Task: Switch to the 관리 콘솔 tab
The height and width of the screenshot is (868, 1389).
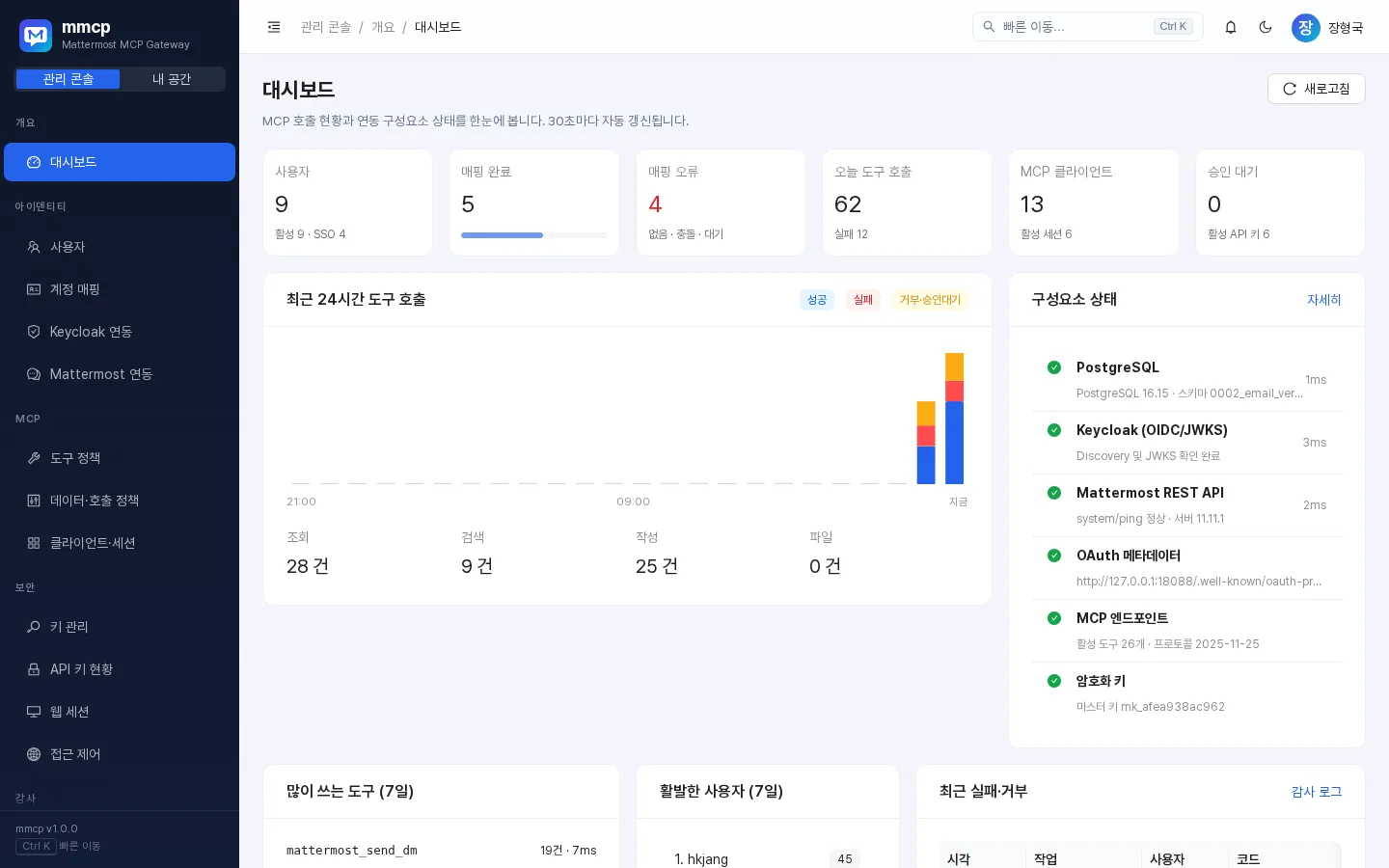Action: [x=68, y=79]
